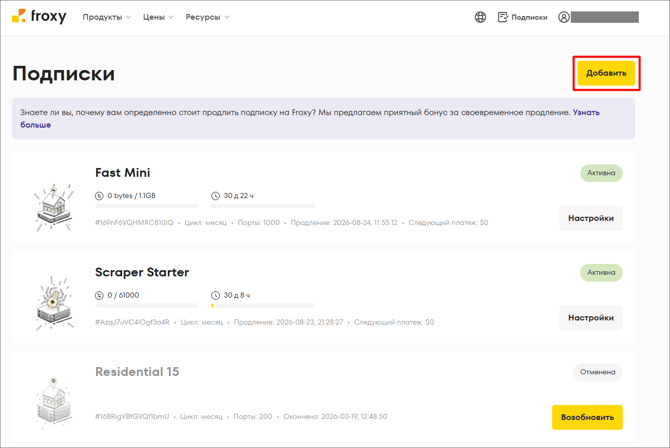Click the Scraper Starter clock icon
The image size is (670, 448).
[215, 295]
